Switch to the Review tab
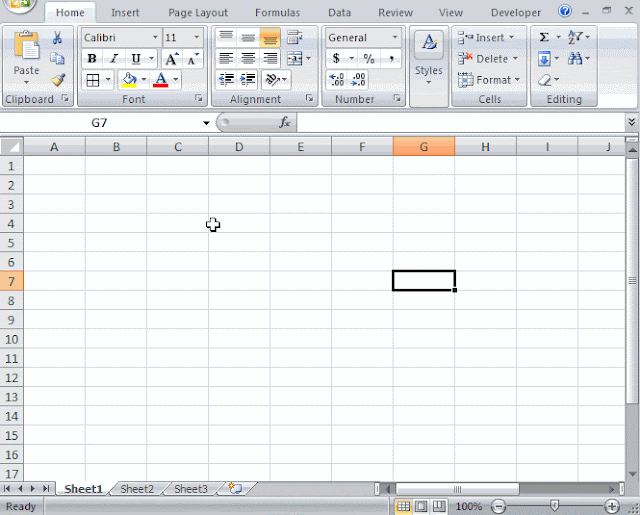 (395, 13)
